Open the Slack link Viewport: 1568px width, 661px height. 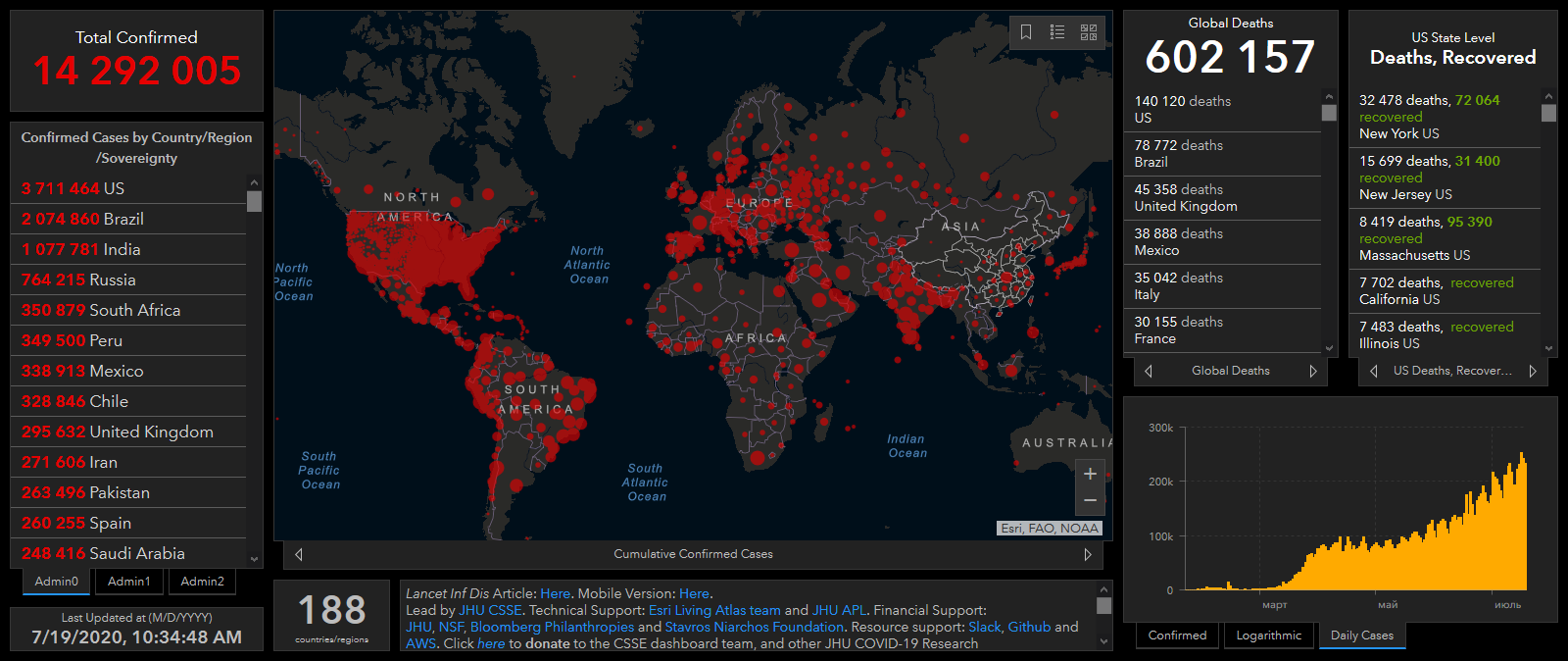click(985, 627)
